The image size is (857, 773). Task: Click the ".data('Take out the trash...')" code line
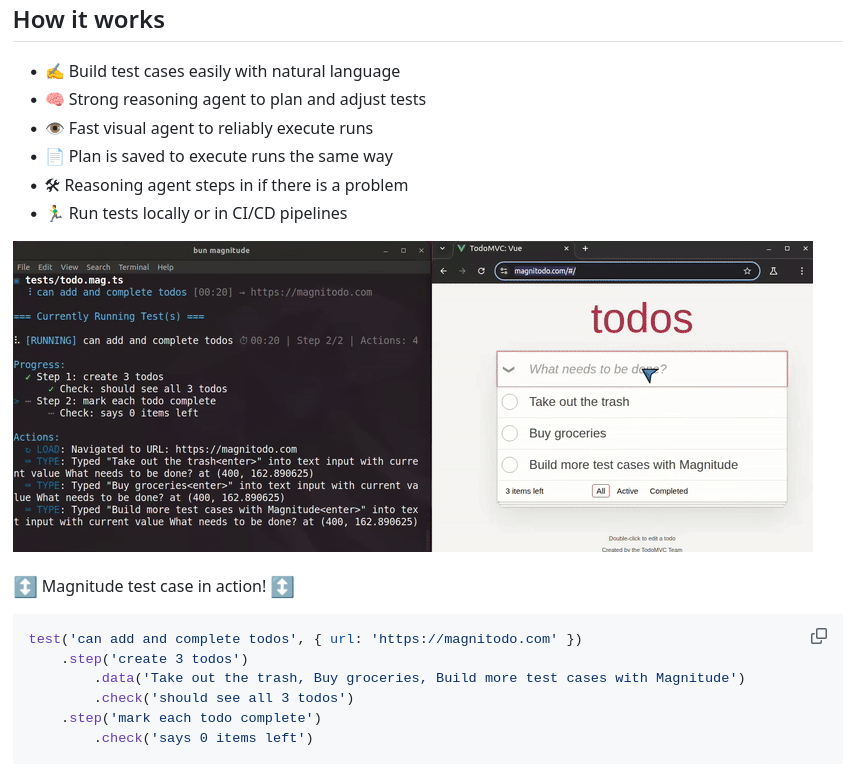pos(420,678)
